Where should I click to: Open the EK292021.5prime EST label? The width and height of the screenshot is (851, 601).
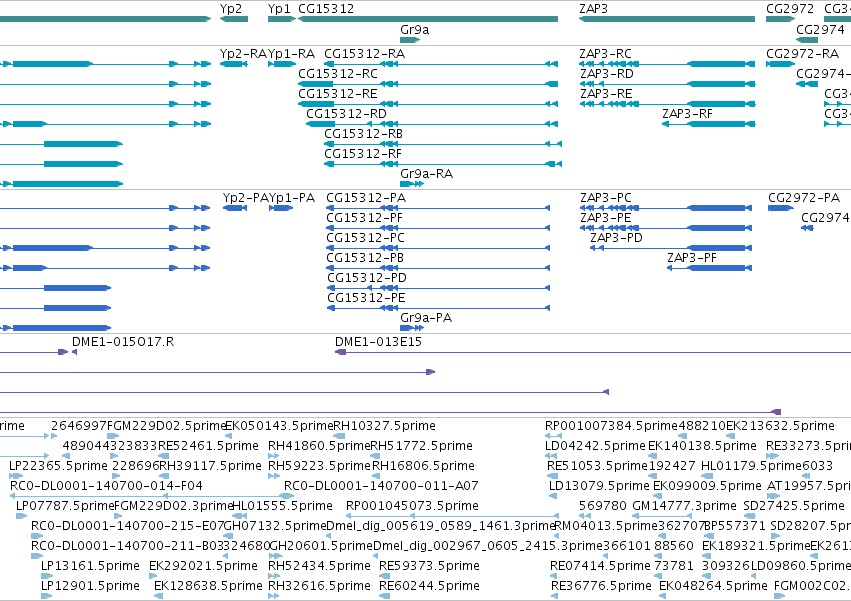pyautogui.click(x=204, y=566)
